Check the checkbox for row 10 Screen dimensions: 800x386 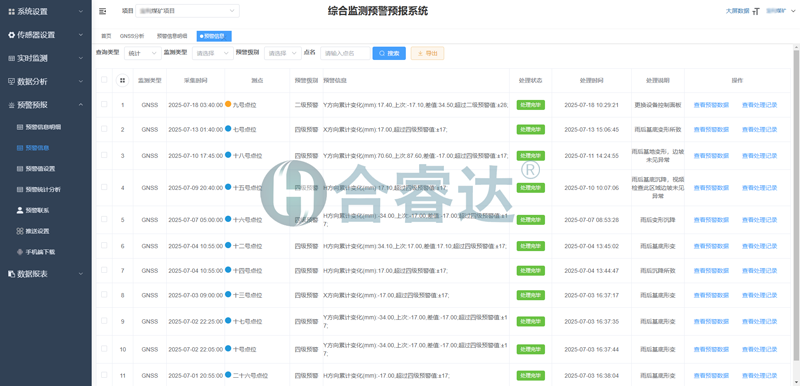coord(104,349)
